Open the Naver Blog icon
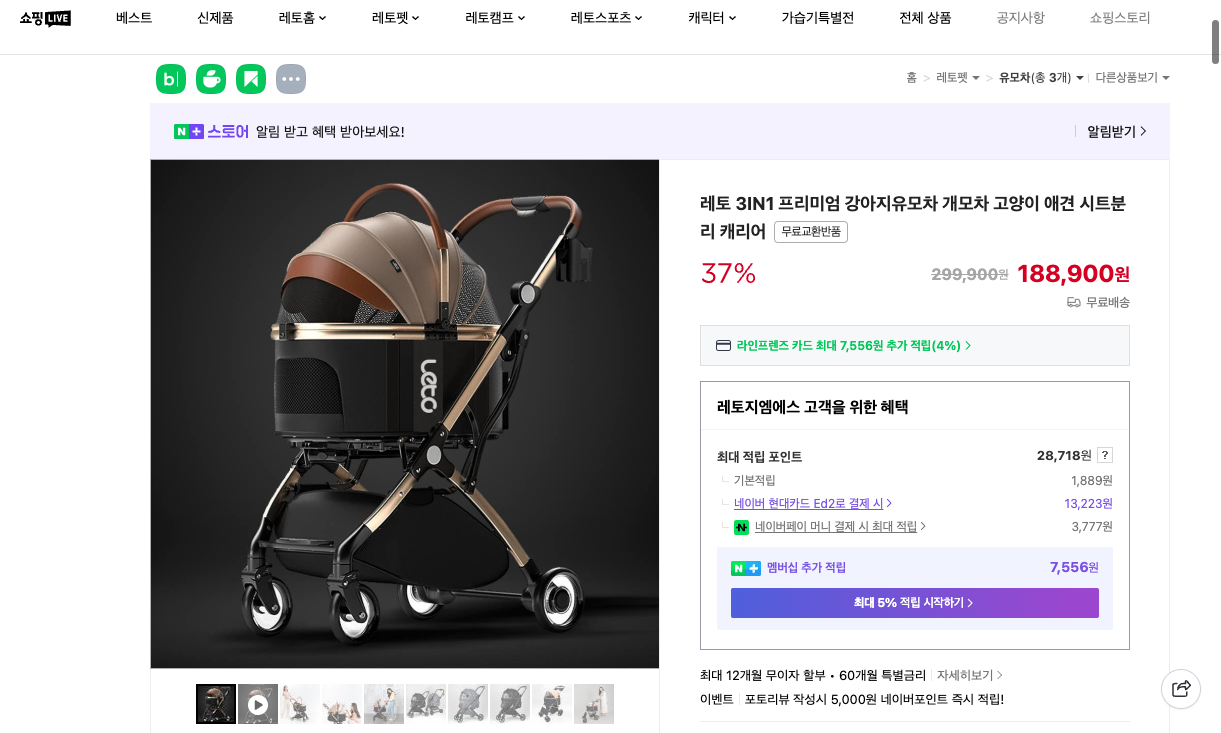The image size is (1221, 733). point(170,78)
